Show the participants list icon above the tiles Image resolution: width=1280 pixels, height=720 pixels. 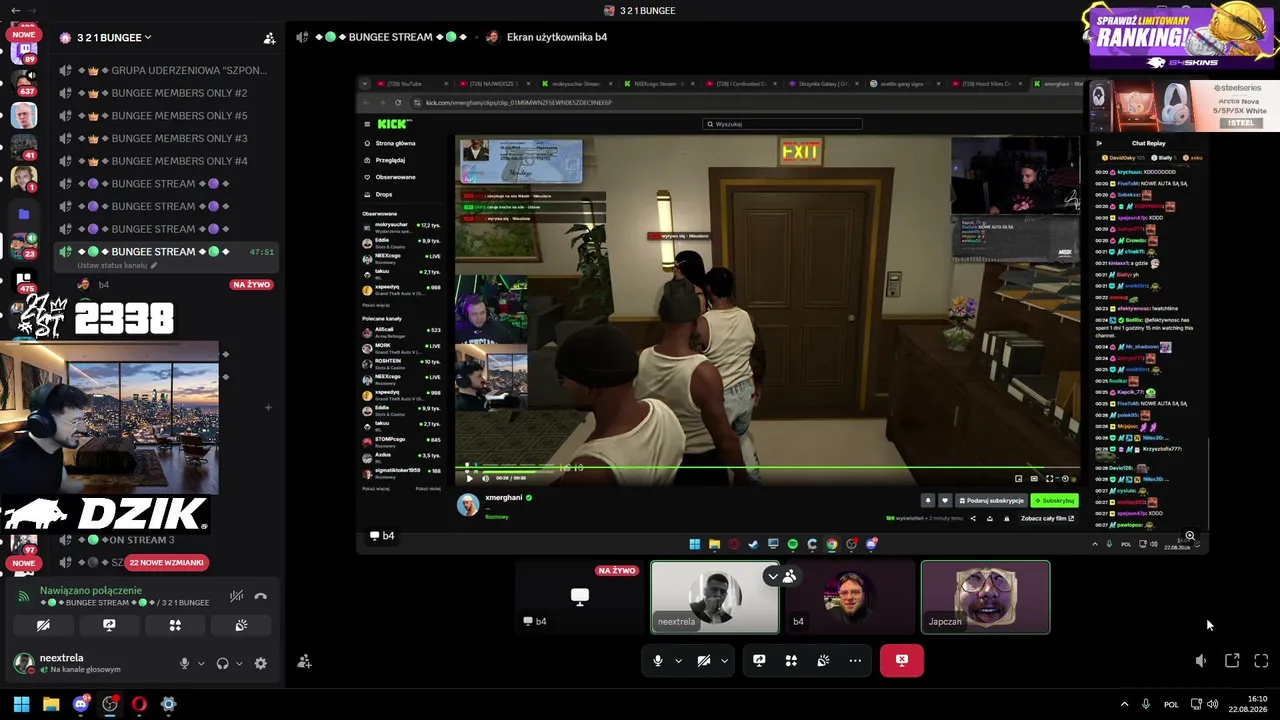790,576
